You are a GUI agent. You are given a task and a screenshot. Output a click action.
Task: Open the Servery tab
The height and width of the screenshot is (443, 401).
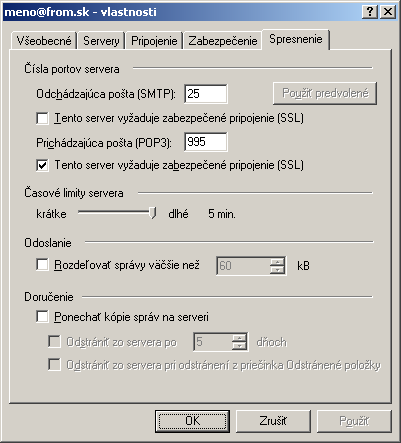coord(101,41)
